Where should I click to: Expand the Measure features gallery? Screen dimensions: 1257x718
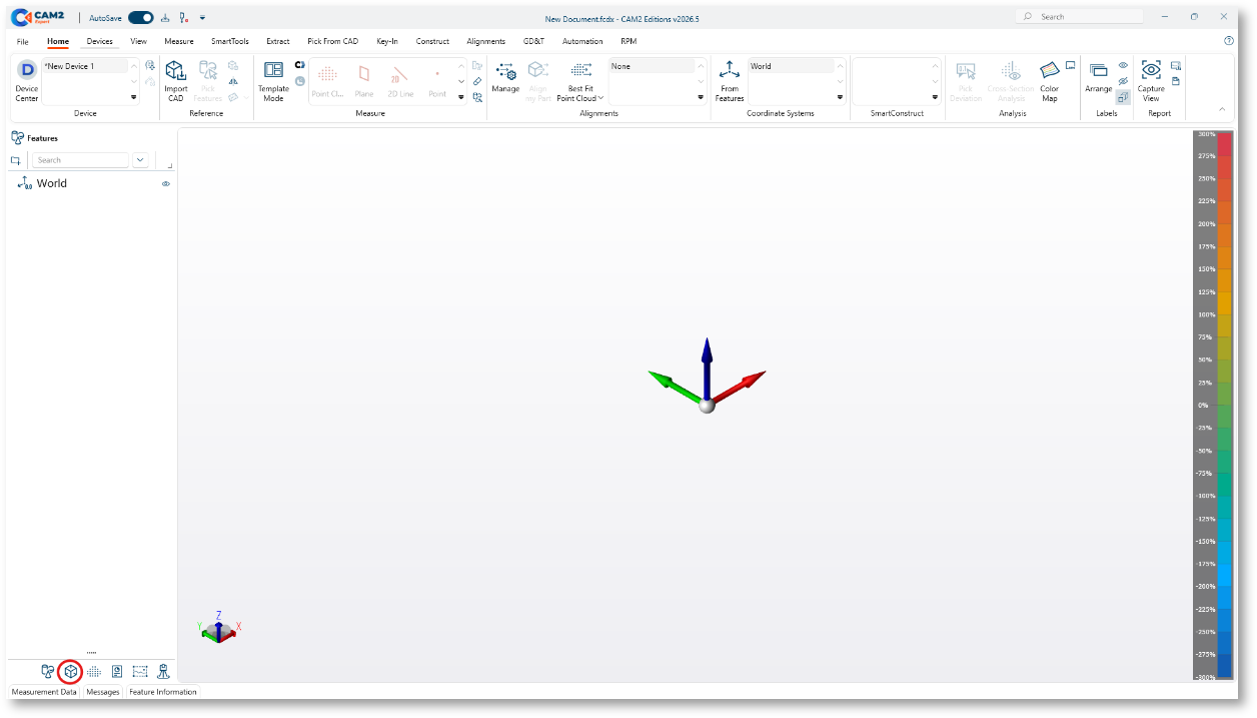pos(461,97)
